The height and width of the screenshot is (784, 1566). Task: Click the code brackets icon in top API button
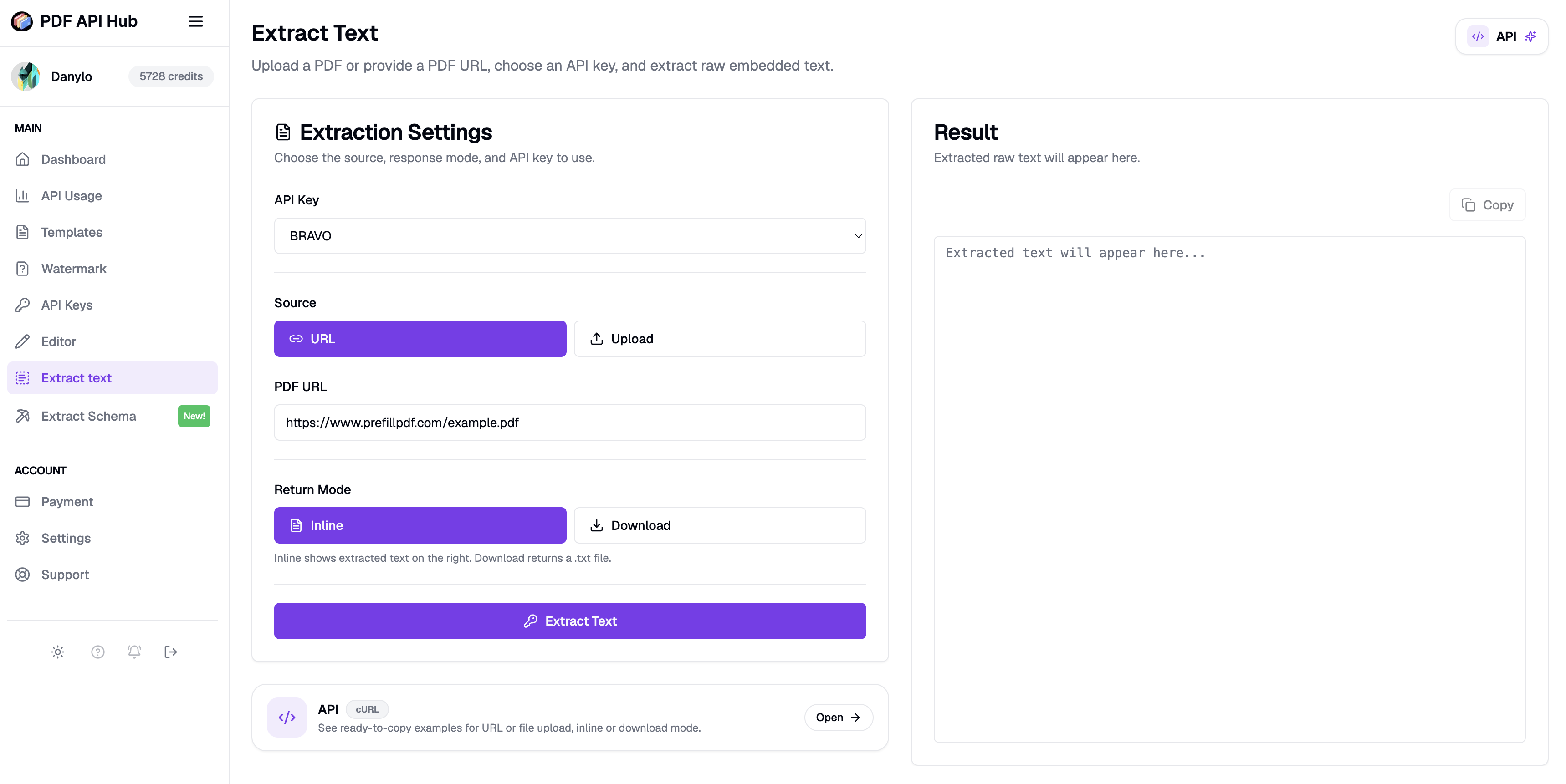[x=1478, y=36]
